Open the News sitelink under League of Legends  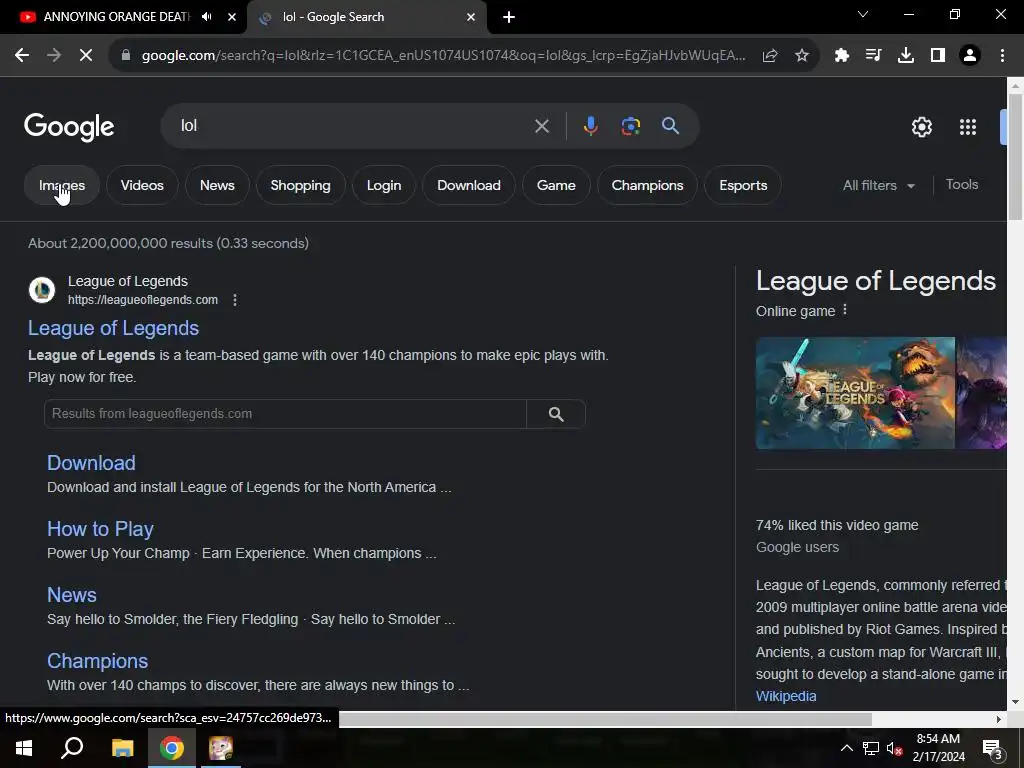[x=72, y=594]
